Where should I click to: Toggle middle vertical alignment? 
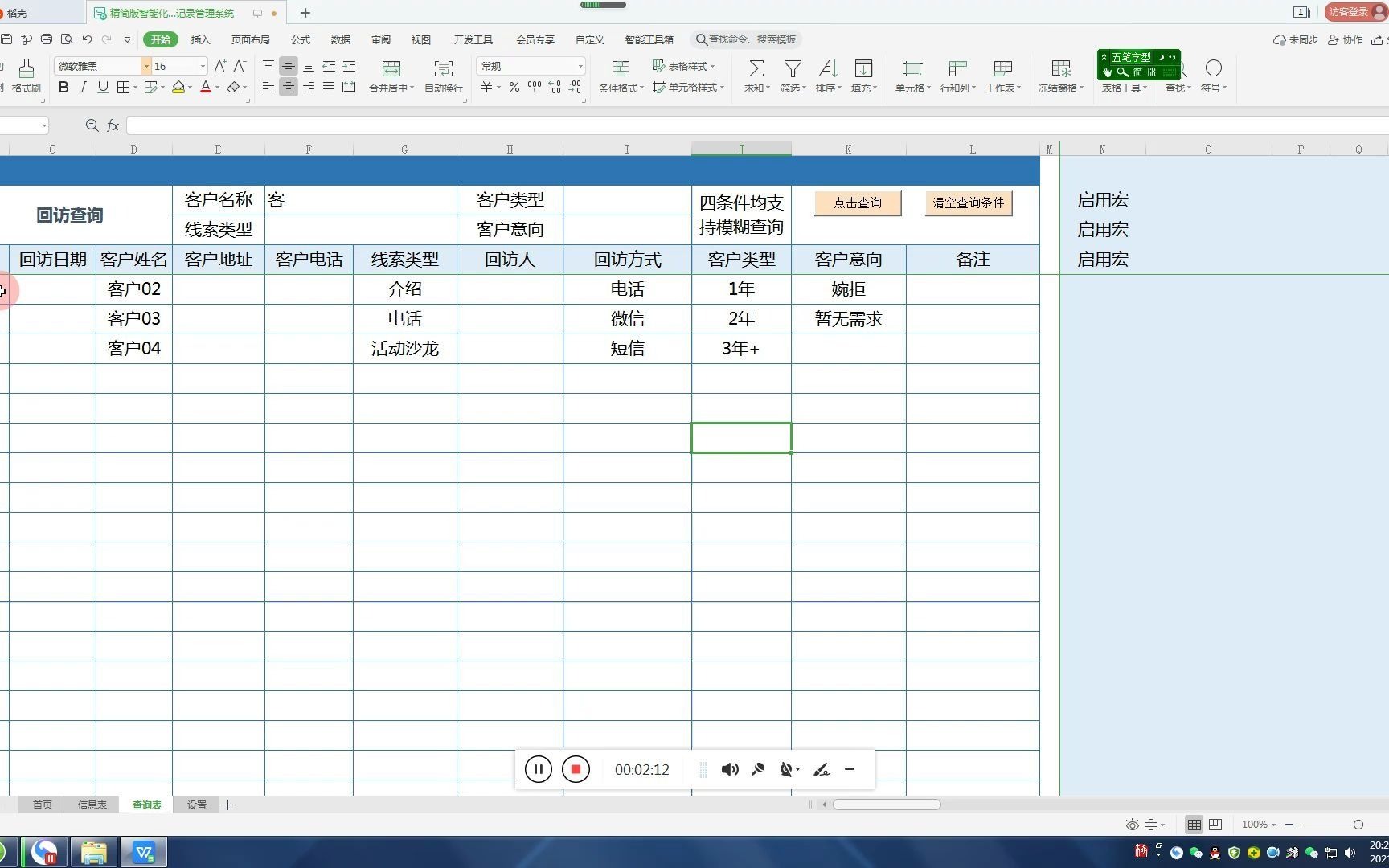(x=289, y=66)
